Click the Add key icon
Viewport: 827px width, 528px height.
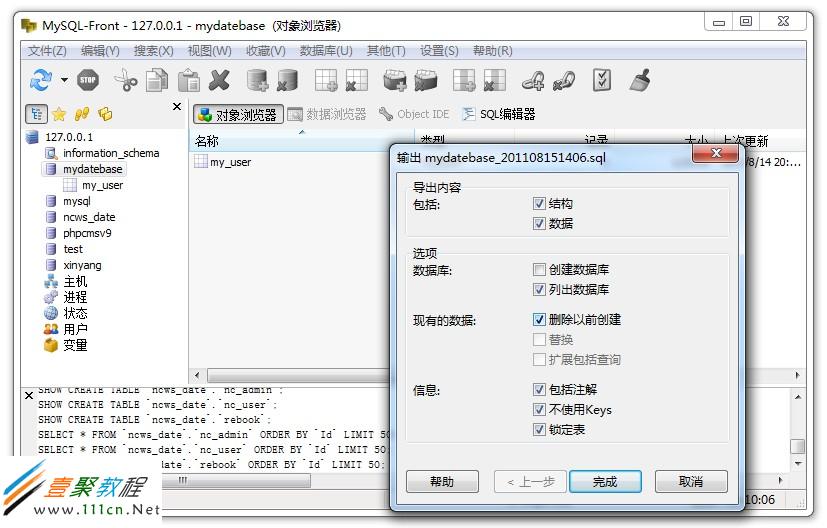coord(533,80)
